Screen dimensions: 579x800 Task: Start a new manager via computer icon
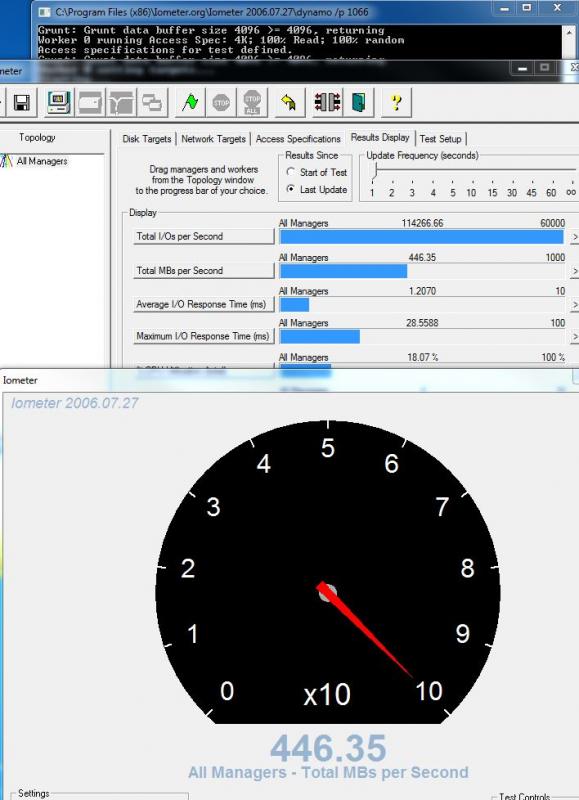[x=59, y=103]
